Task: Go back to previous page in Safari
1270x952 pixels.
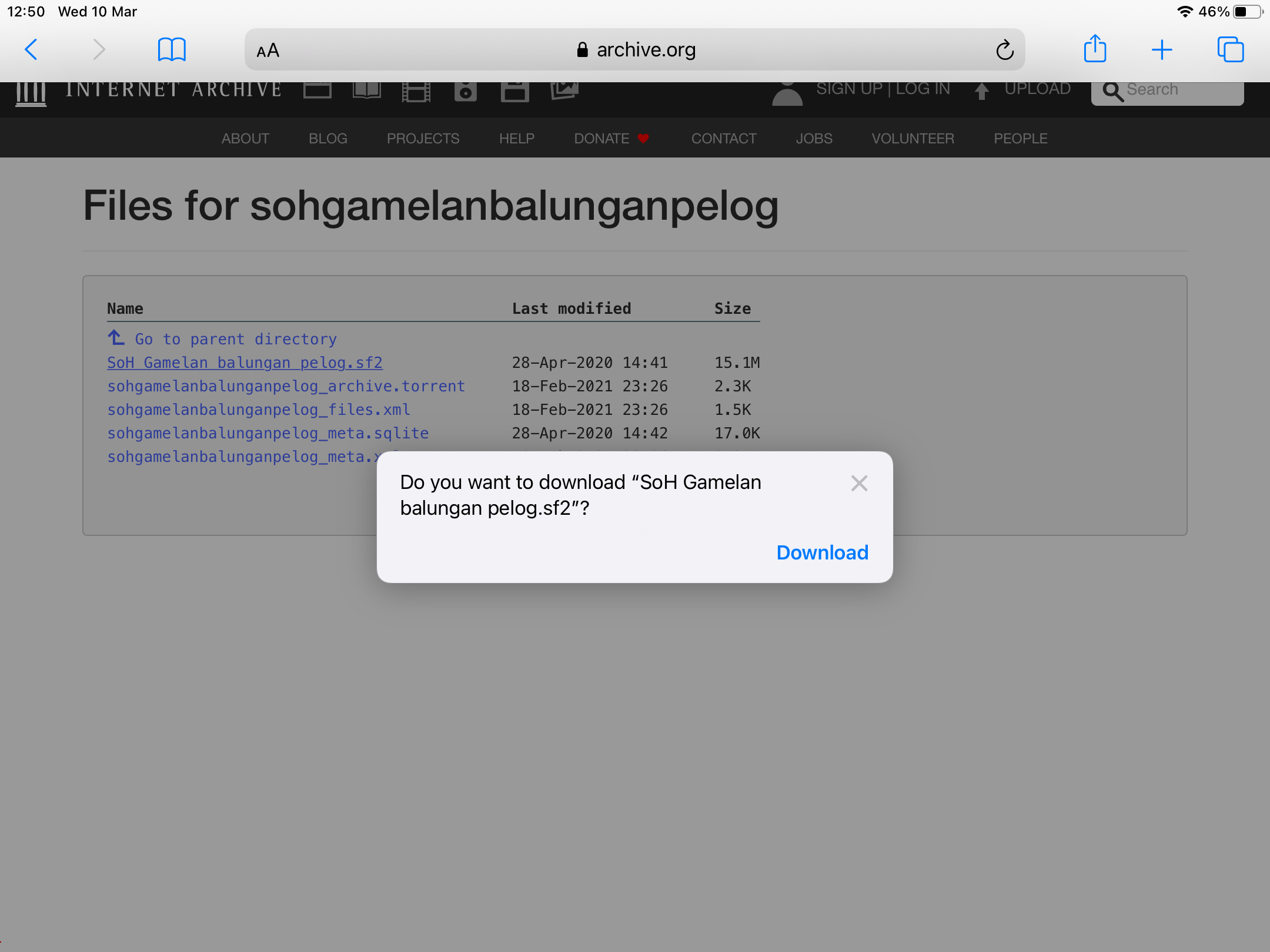Action: (x=31, y=49)
